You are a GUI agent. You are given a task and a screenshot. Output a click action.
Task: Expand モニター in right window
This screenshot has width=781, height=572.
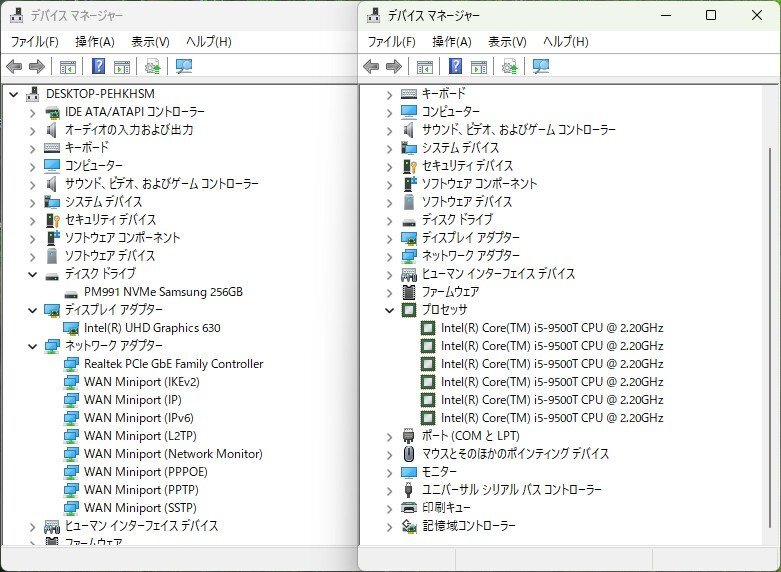390,473
